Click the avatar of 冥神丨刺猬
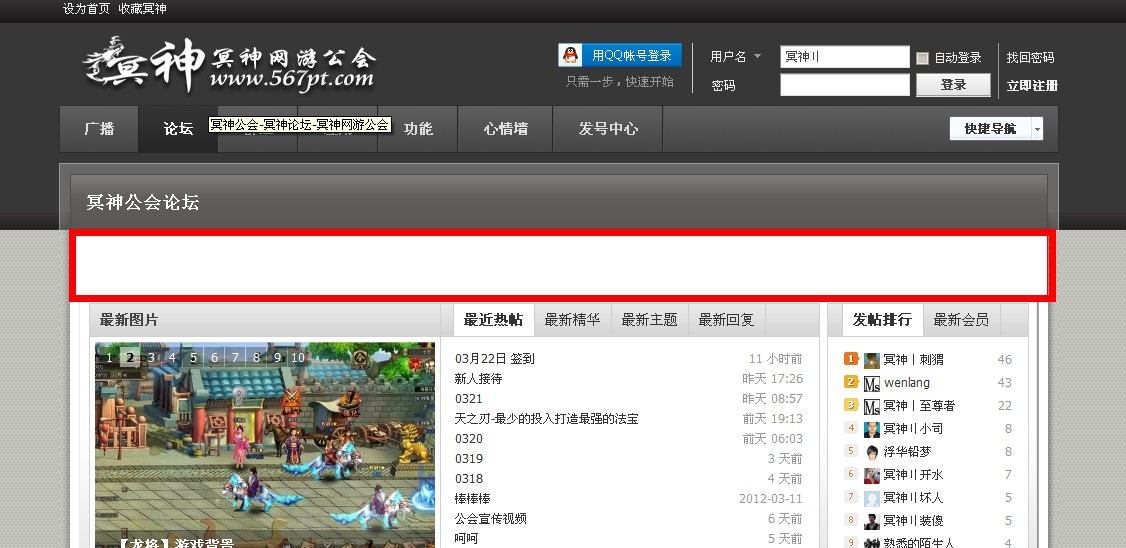 [x=871, y=360]
